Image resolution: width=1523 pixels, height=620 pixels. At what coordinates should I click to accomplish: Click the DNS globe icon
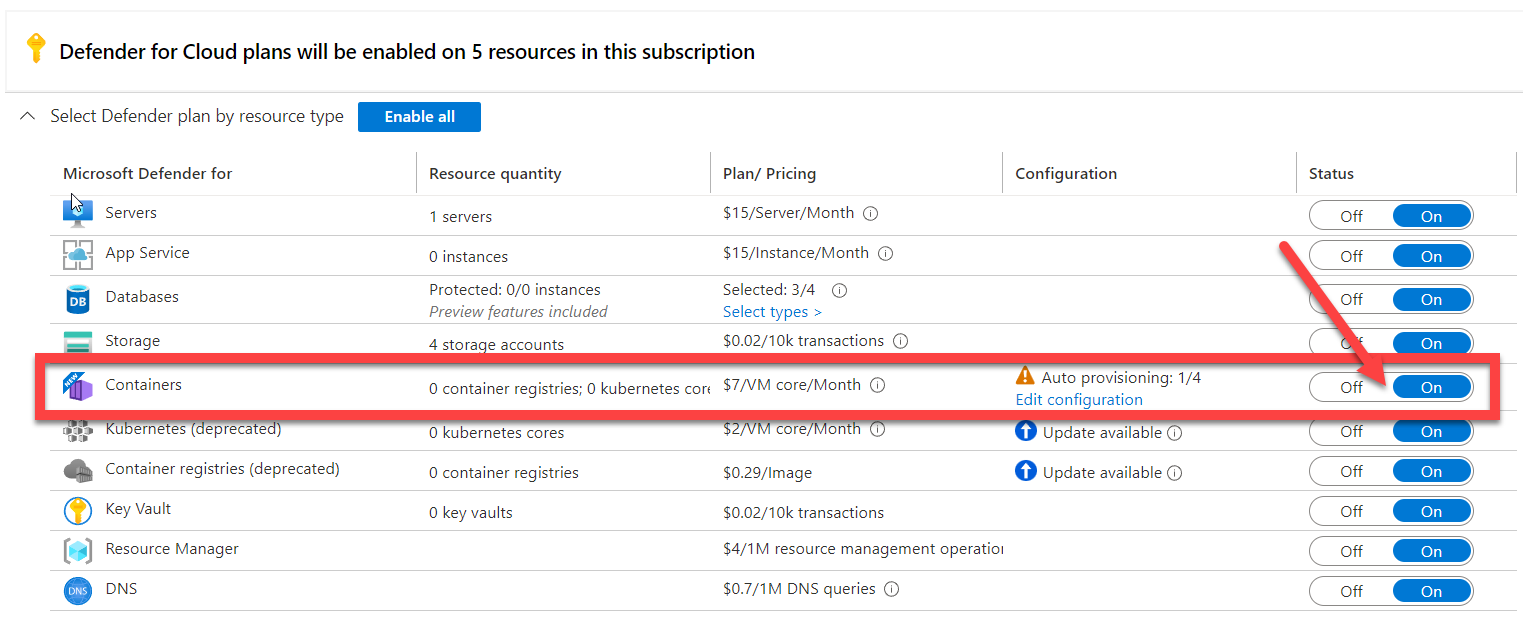[x=77, y=591]
